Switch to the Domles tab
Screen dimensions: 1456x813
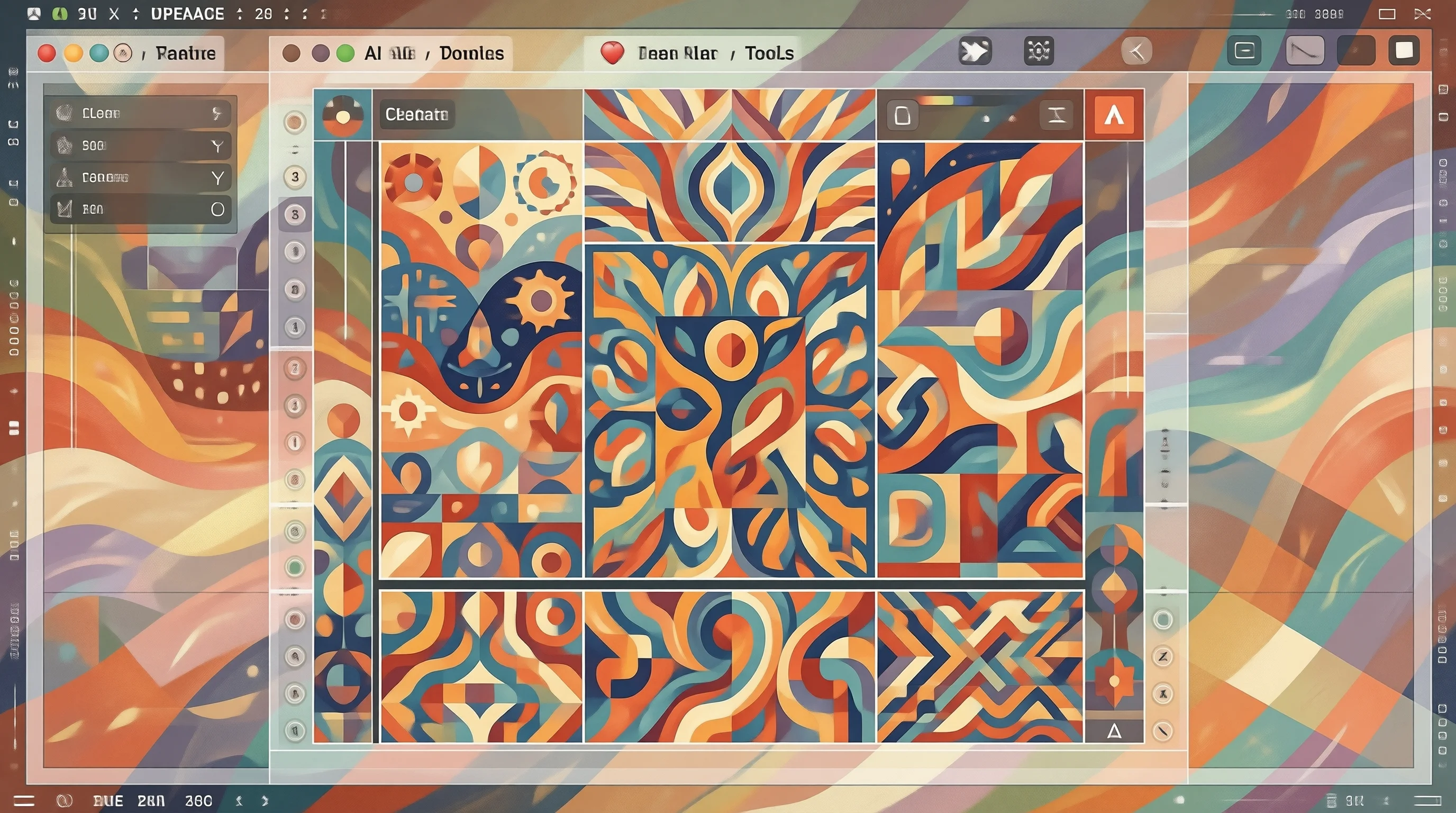471,53
